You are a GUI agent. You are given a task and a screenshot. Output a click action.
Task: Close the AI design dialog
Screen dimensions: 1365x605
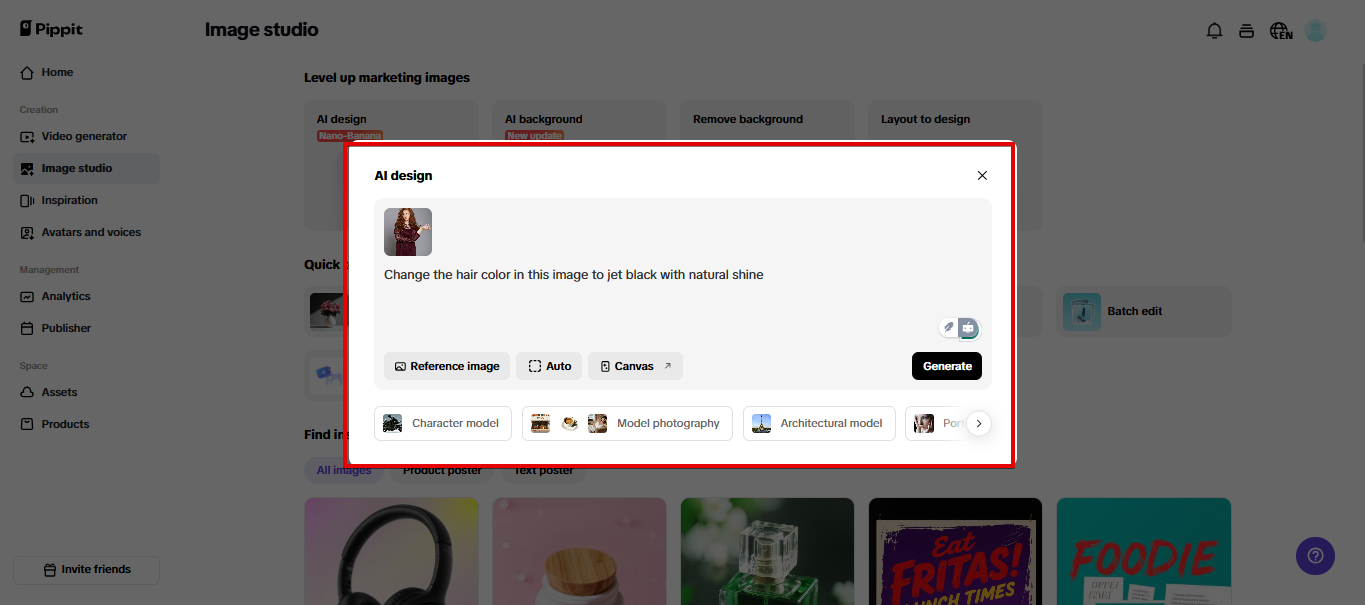coord(982,176)
